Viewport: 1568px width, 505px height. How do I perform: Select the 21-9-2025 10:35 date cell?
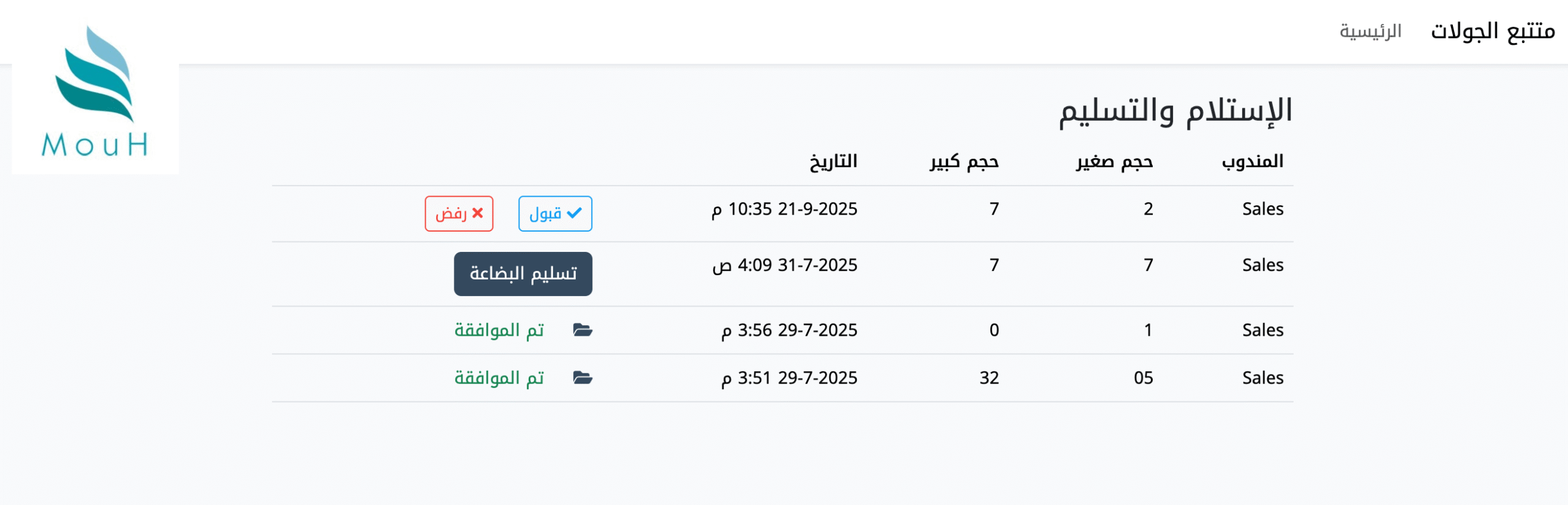coord(785,210)
